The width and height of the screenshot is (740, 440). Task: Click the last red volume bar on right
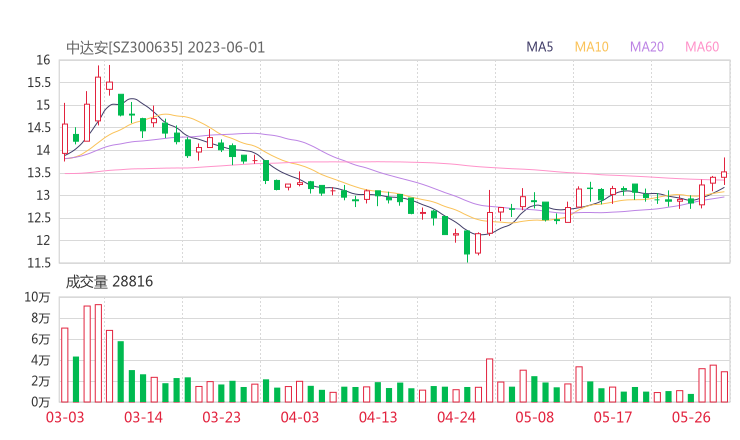[x=724, y=387]
